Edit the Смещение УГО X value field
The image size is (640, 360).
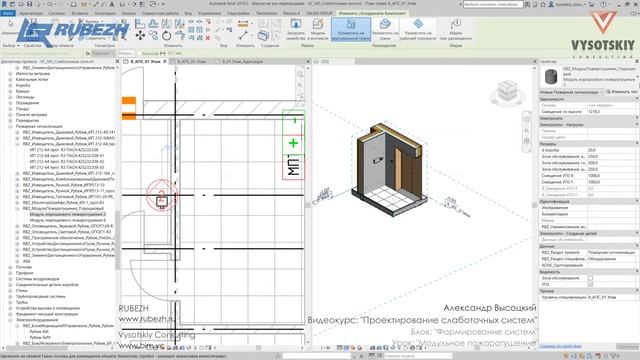[611, 176]
